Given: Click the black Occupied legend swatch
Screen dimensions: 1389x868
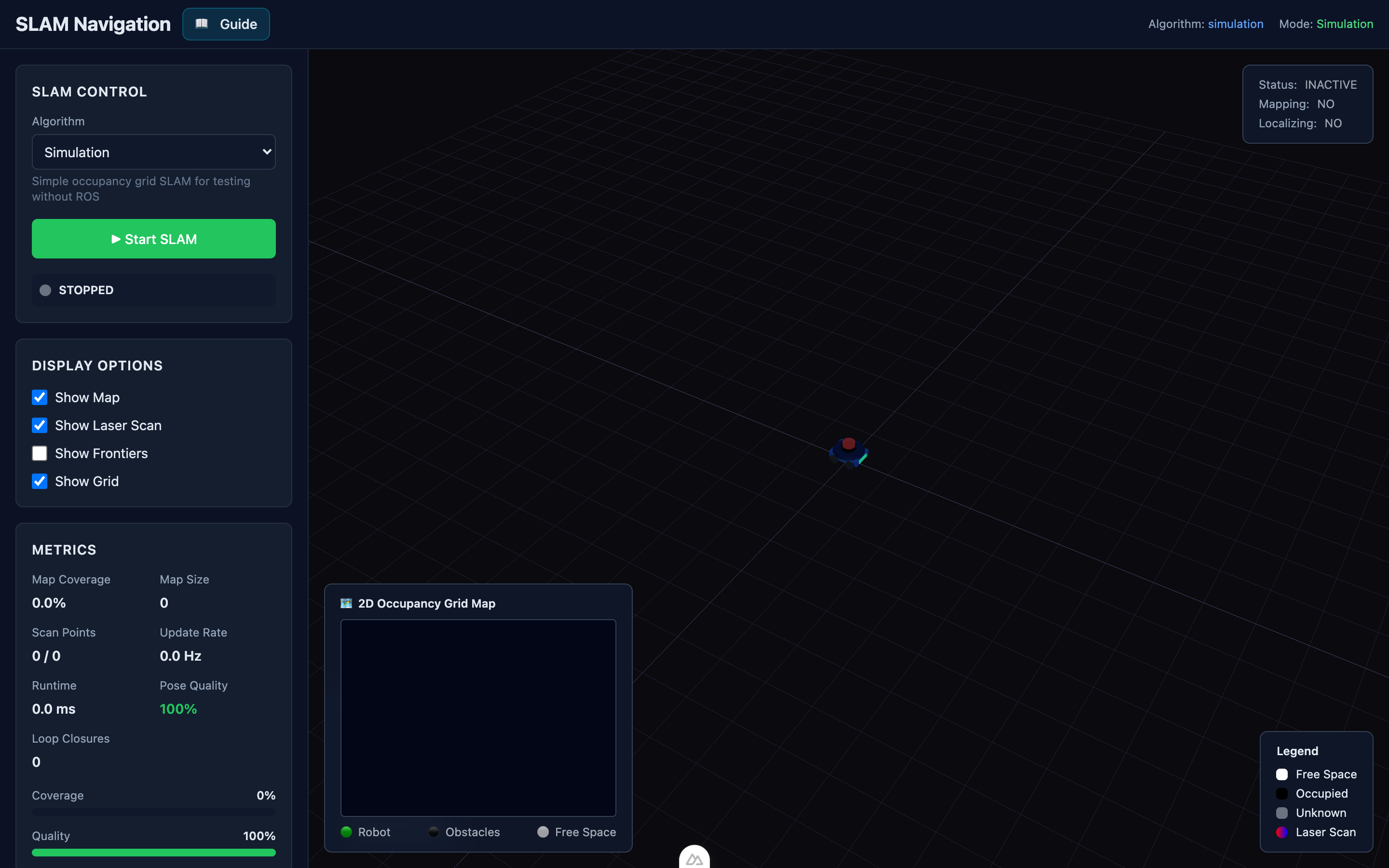Looking at the screenshot, I should tap(1281, 794).
